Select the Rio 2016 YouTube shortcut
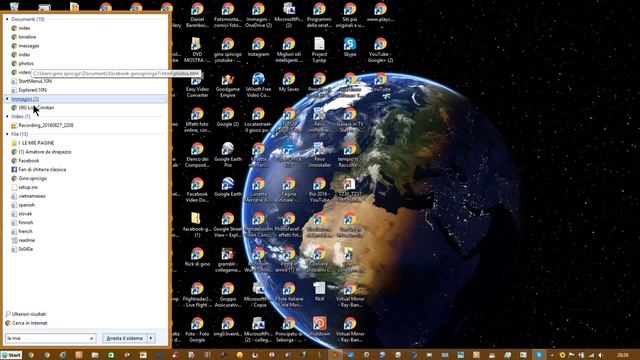The width and height of the screenshot is (640, 360). click(319, 190)
